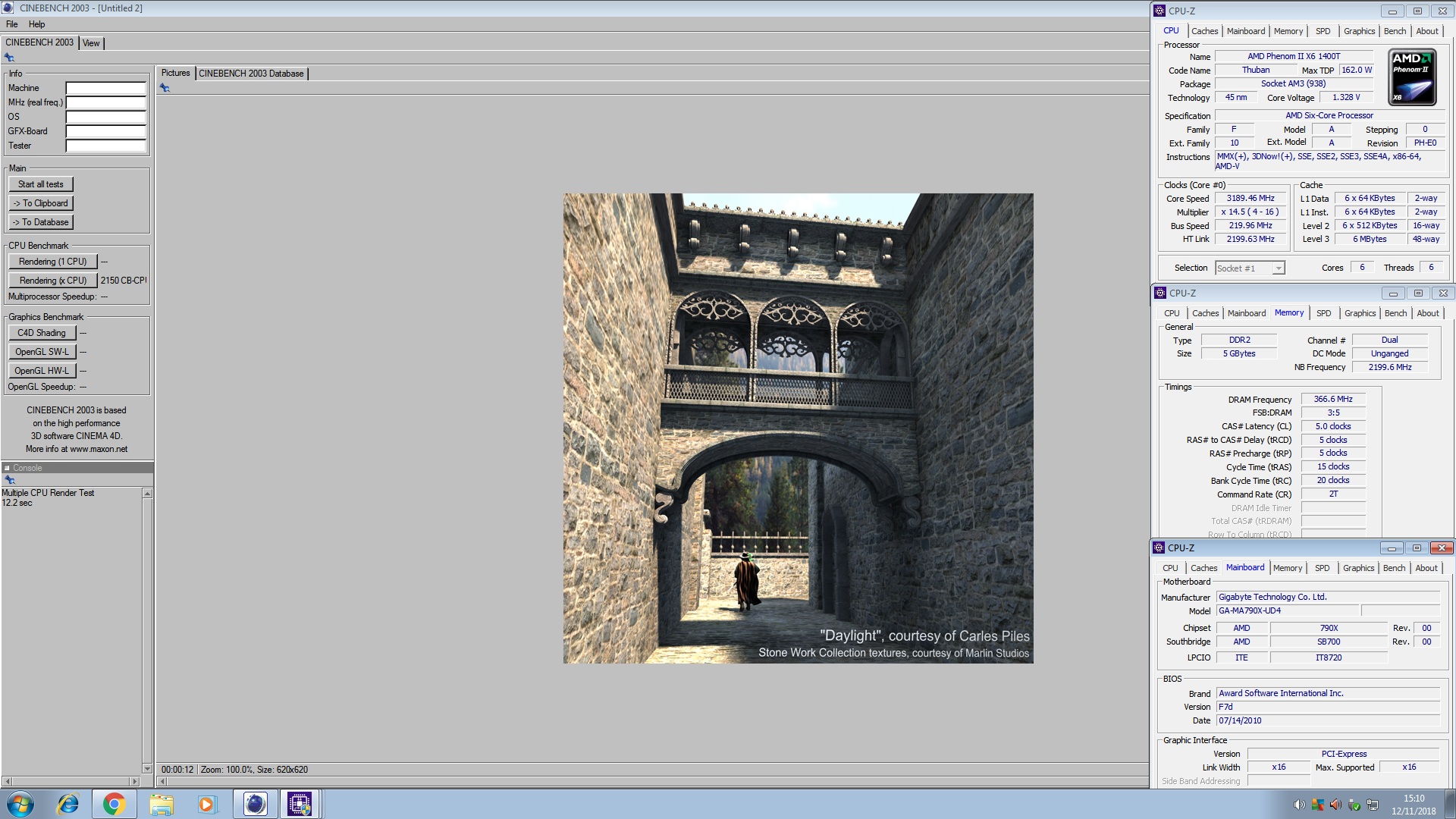1456x819 pixels.
Task: Click the middle CPU-Z window title icon
Action: point(1159,293)
